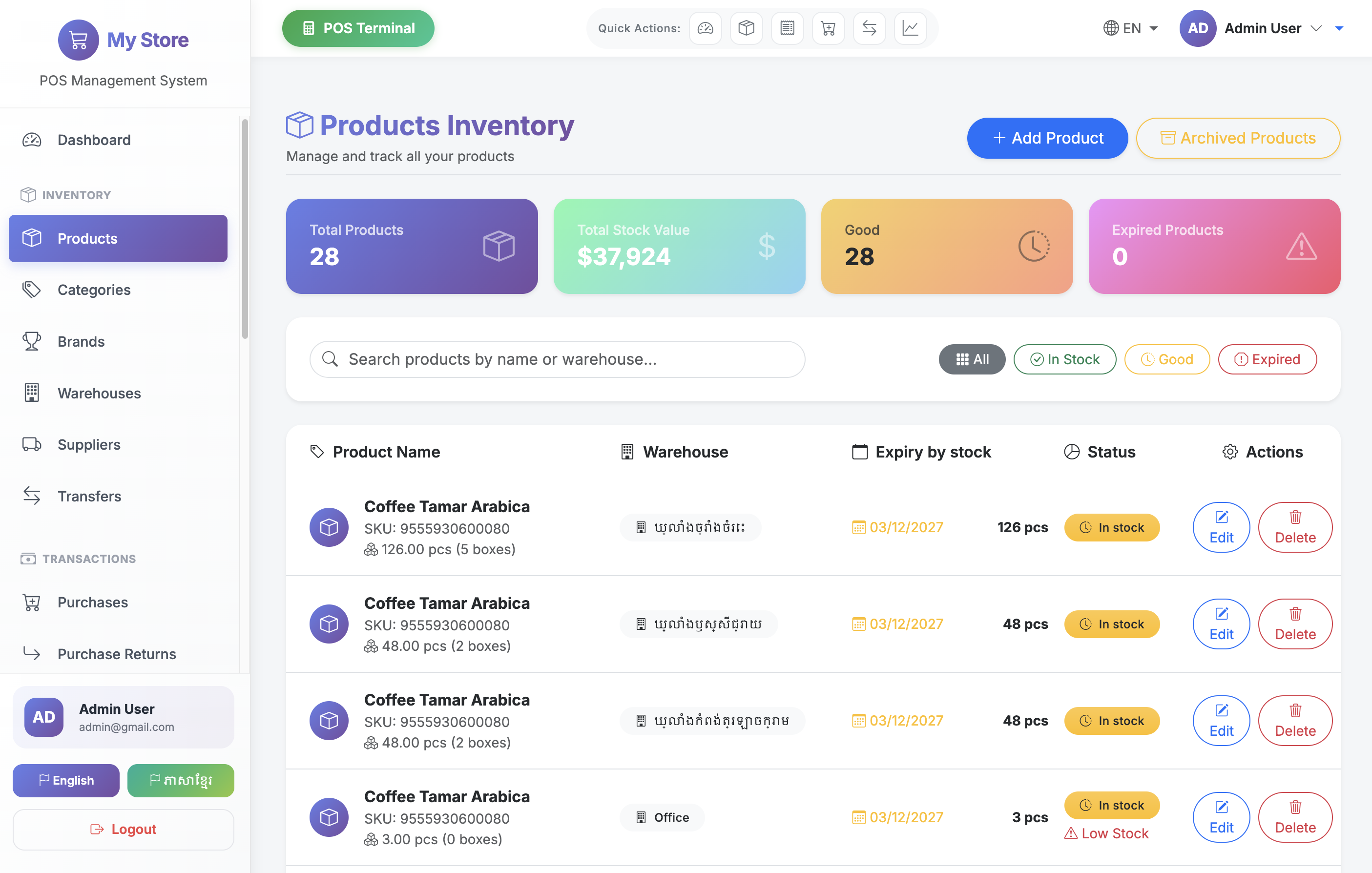Delete the 126 pcs Coffee Tamar Arabica row
The height and width of the screenshot is (873, 1372).
click(x=1295, y=527)
